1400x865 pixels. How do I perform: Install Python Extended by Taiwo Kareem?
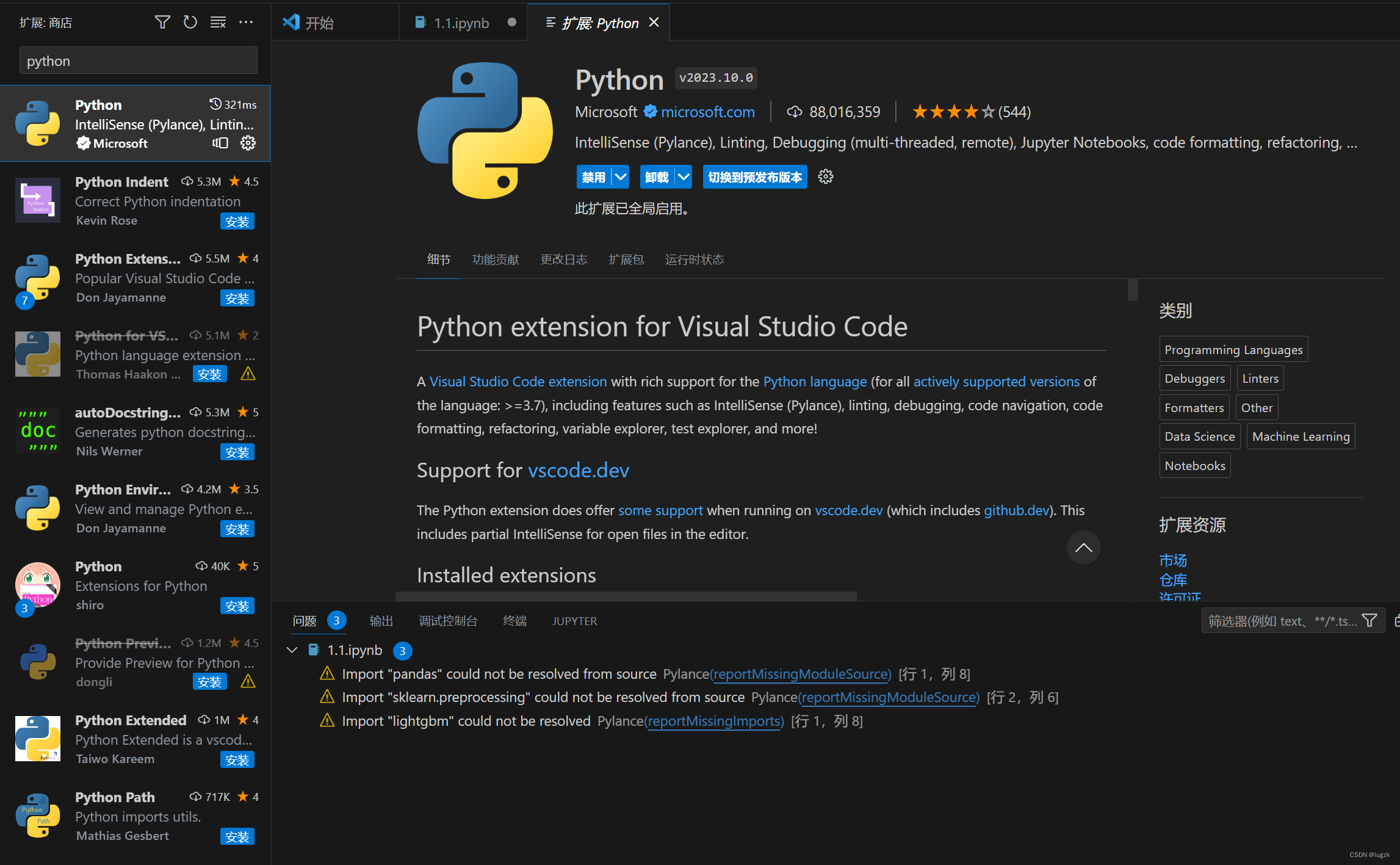pos(237,759)
